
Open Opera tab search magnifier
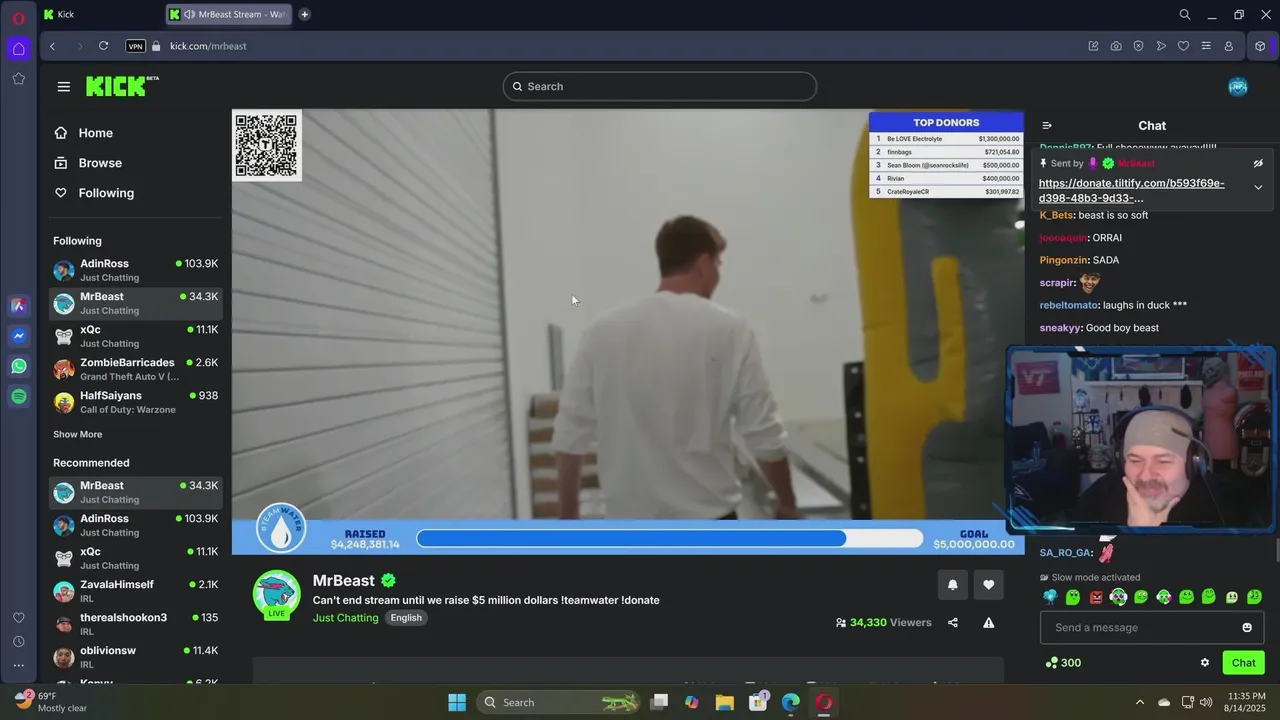click(1185, 14)
